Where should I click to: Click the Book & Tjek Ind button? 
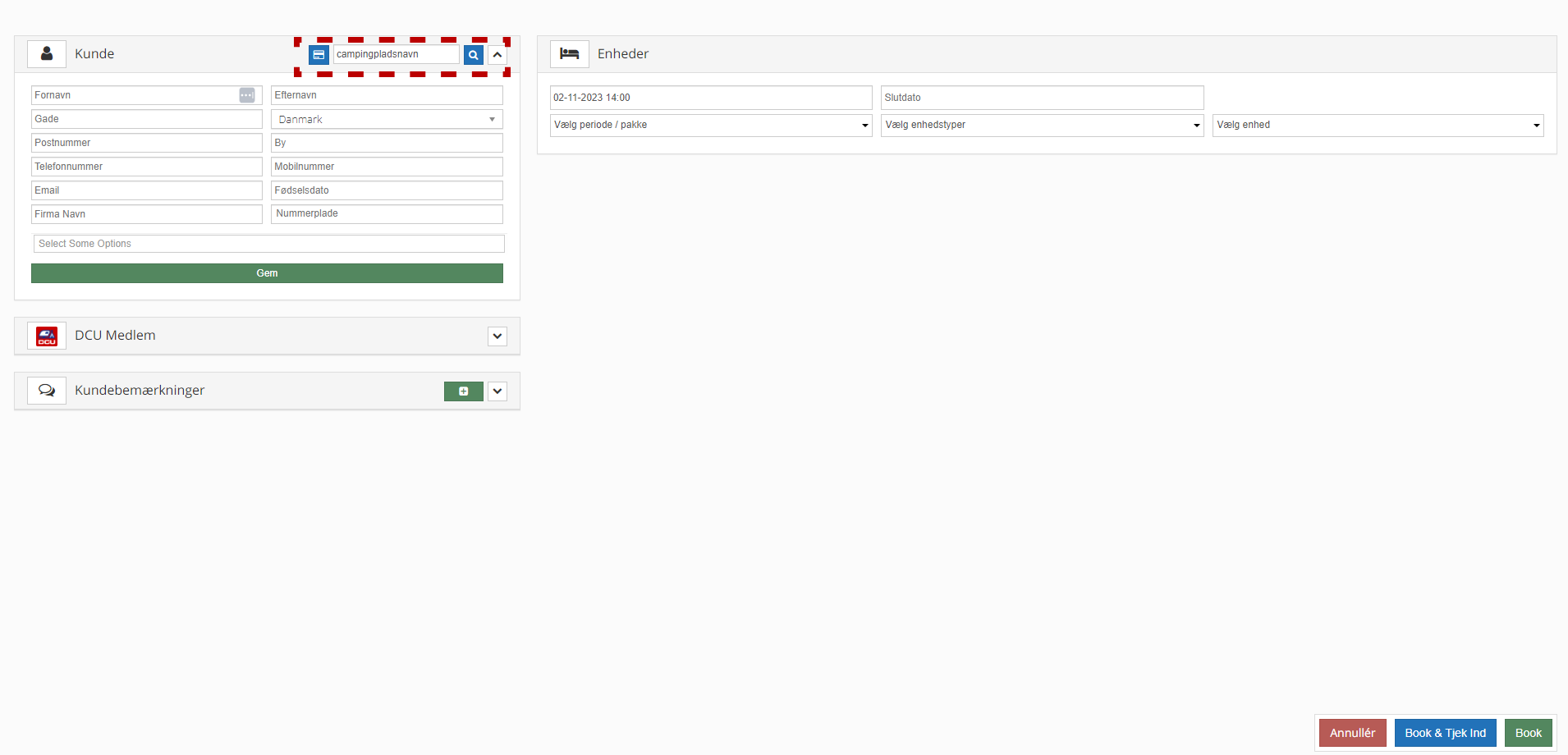(x=1445, y=733)
